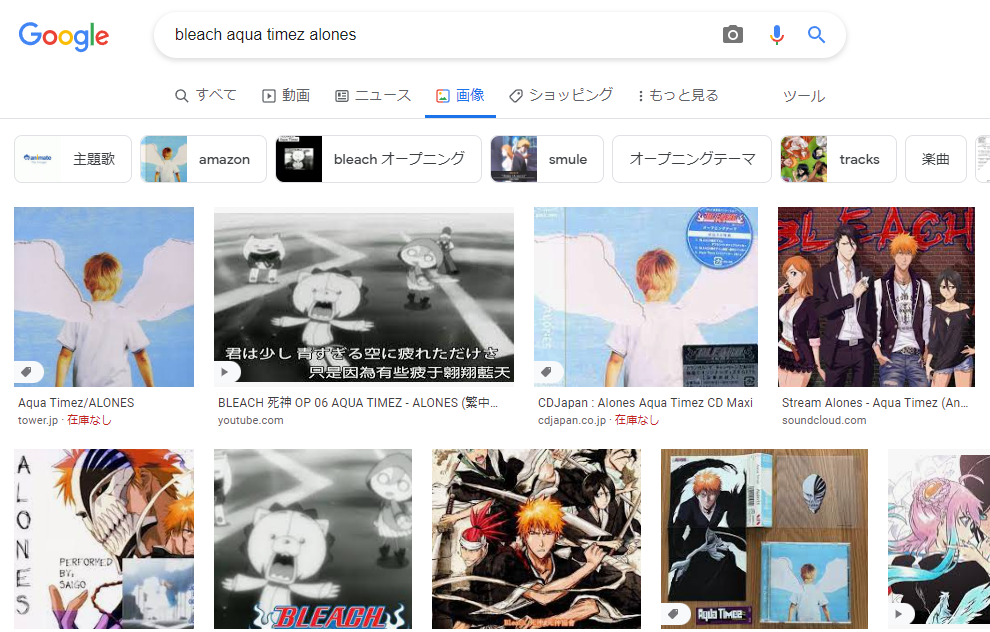Select the 主題歌 filter chip
This screenshot has width=990, height=632.
73,159
